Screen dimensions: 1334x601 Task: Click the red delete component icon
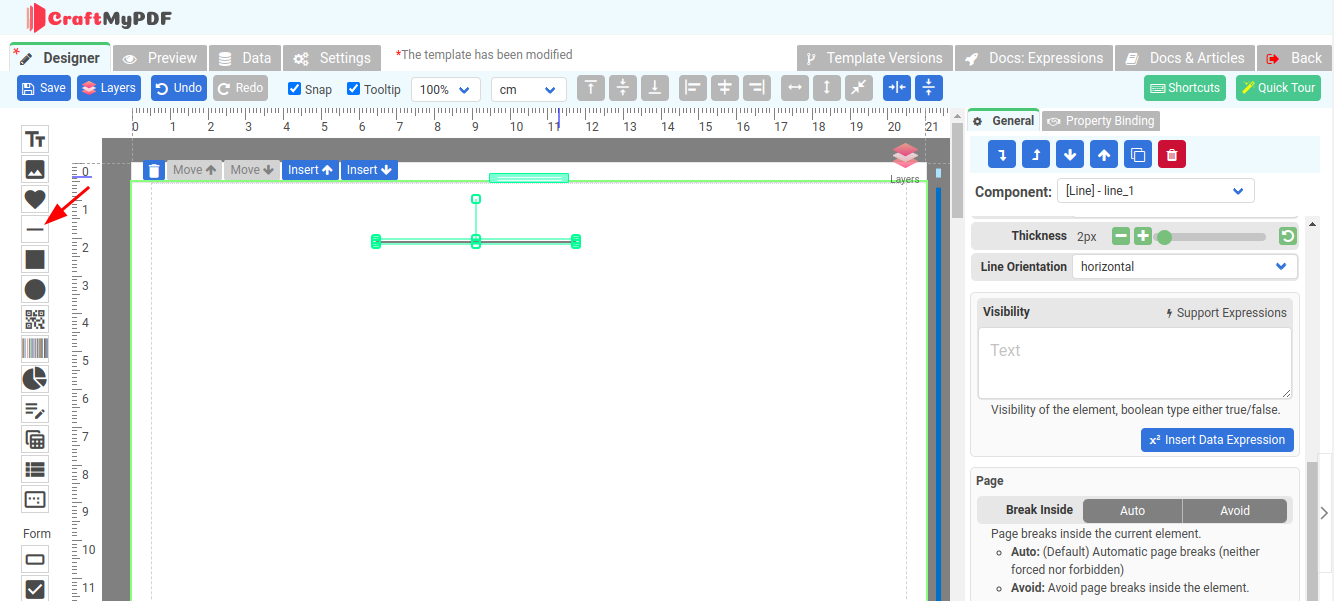[1171, 155]
